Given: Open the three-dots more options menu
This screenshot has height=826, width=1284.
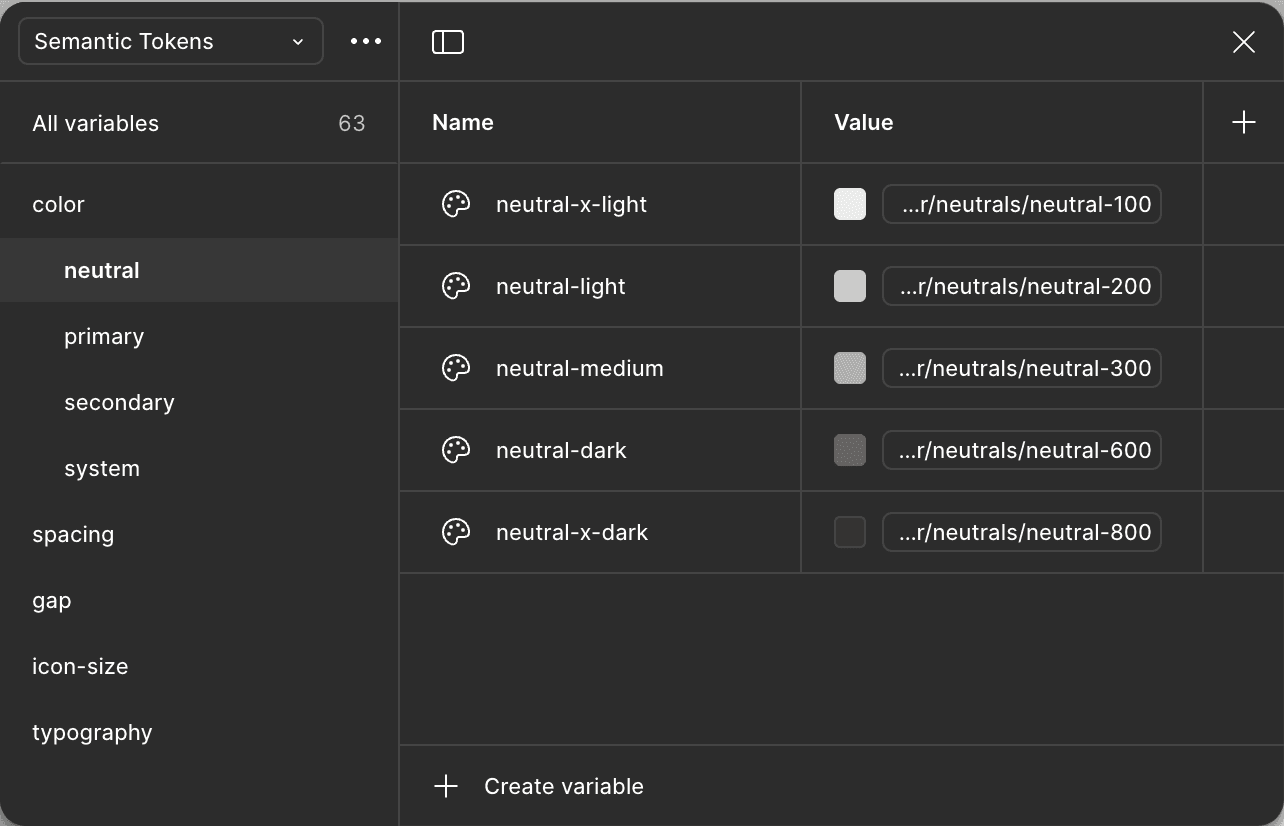Looking at the screenshot, I should coord(366,41).
